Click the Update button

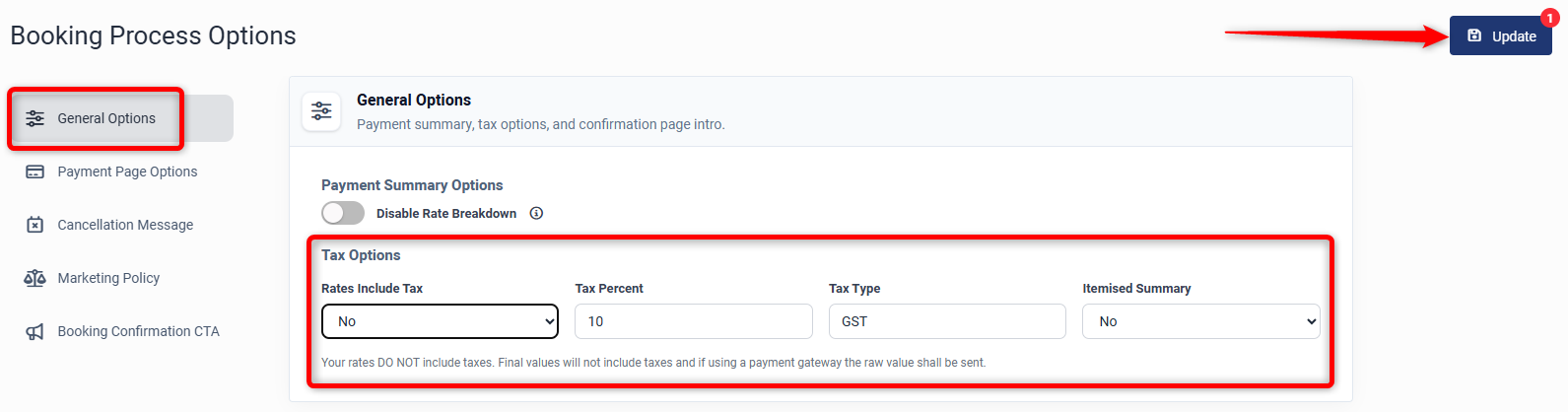coord(1500,35)
